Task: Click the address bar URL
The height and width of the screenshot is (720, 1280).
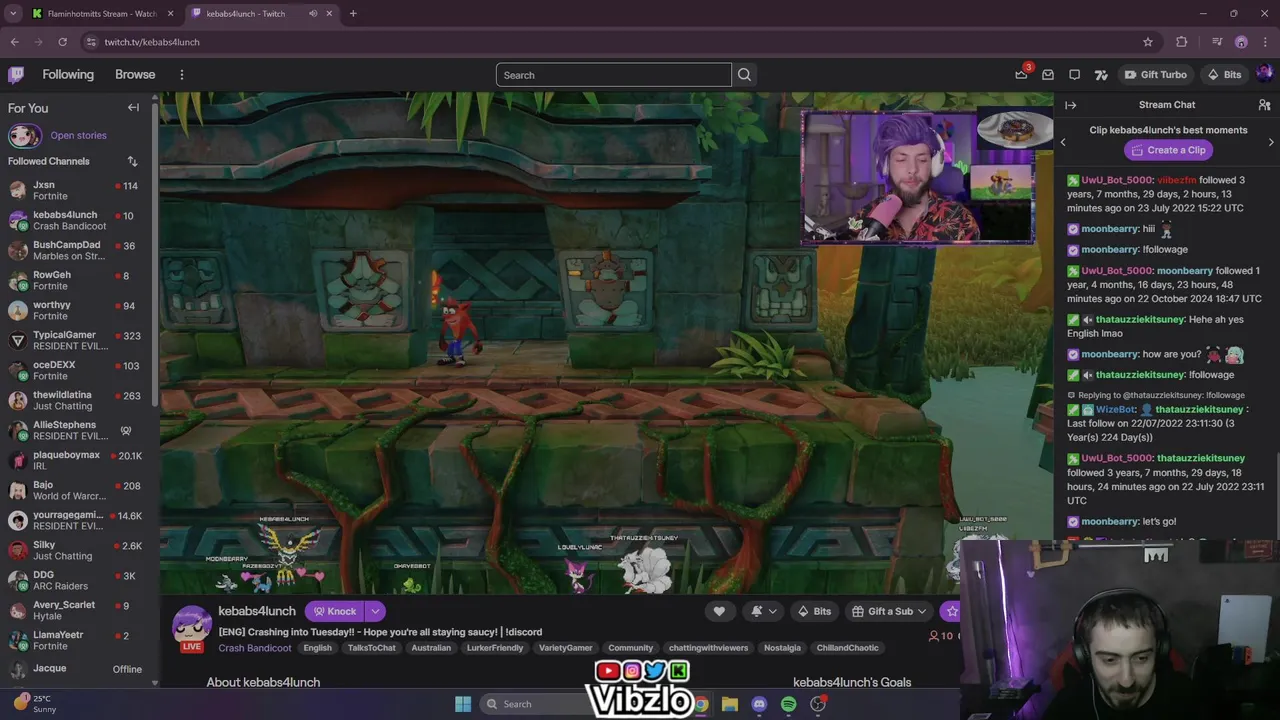Action: 152,42
